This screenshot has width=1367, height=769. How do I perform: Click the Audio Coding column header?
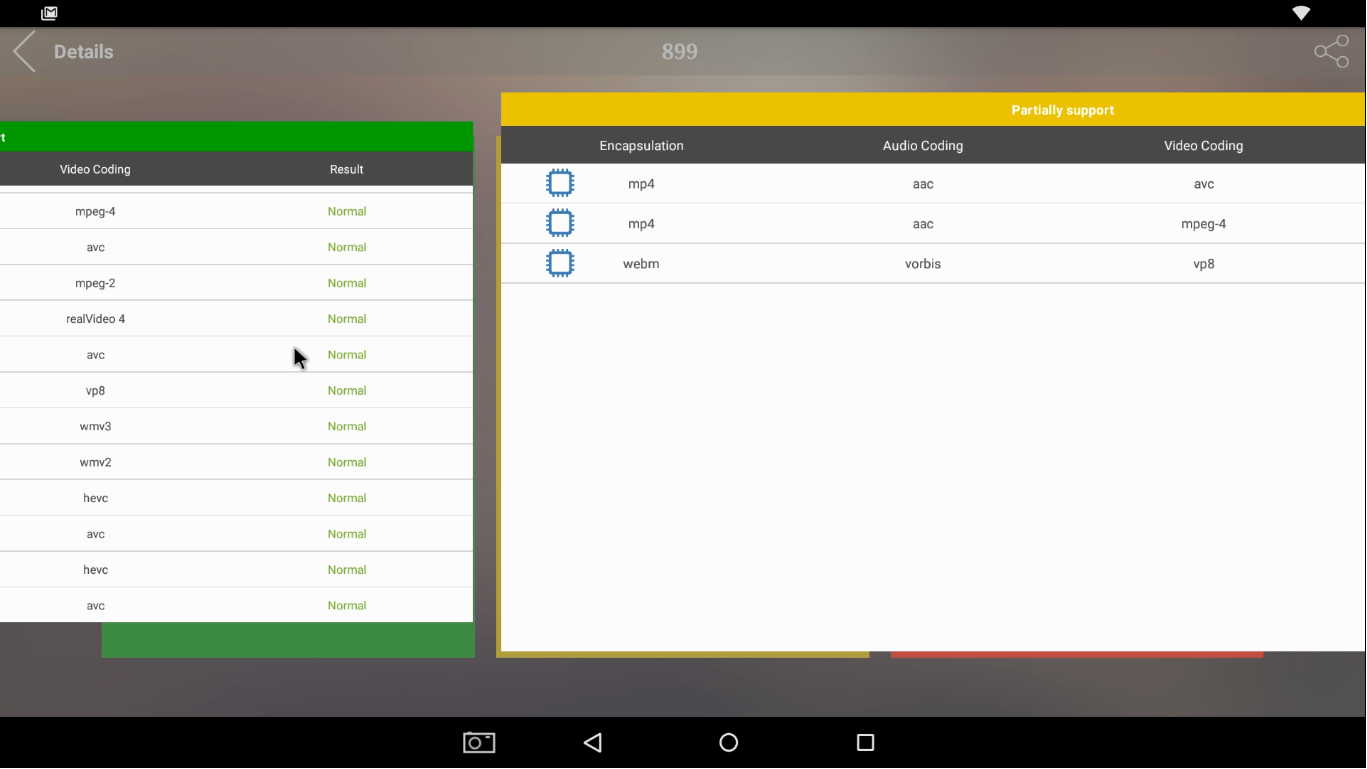pyautogui.click(x=923, y=146)
